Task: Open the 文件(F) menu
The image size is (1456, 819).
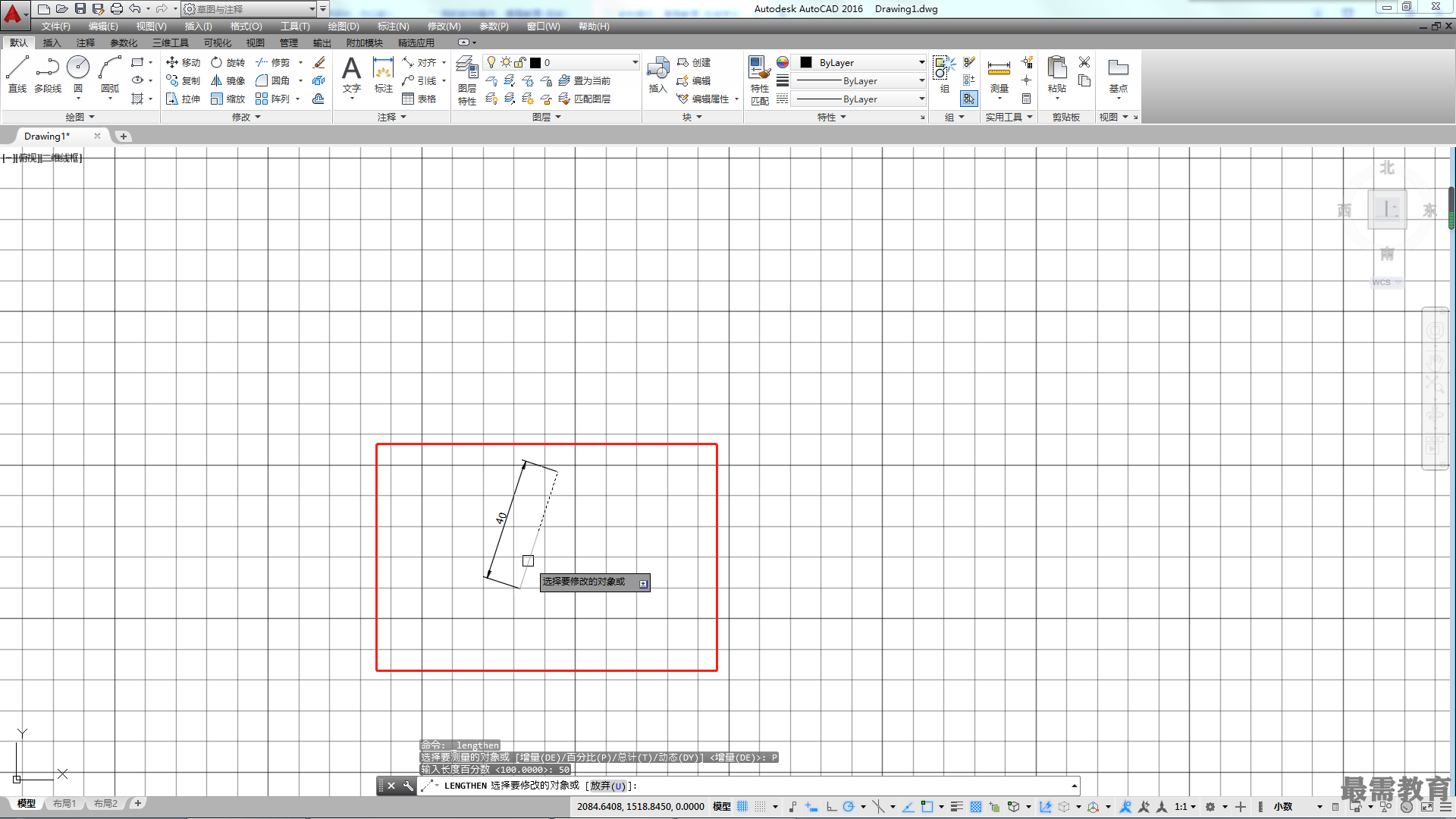Action: (x=56, y=26)
